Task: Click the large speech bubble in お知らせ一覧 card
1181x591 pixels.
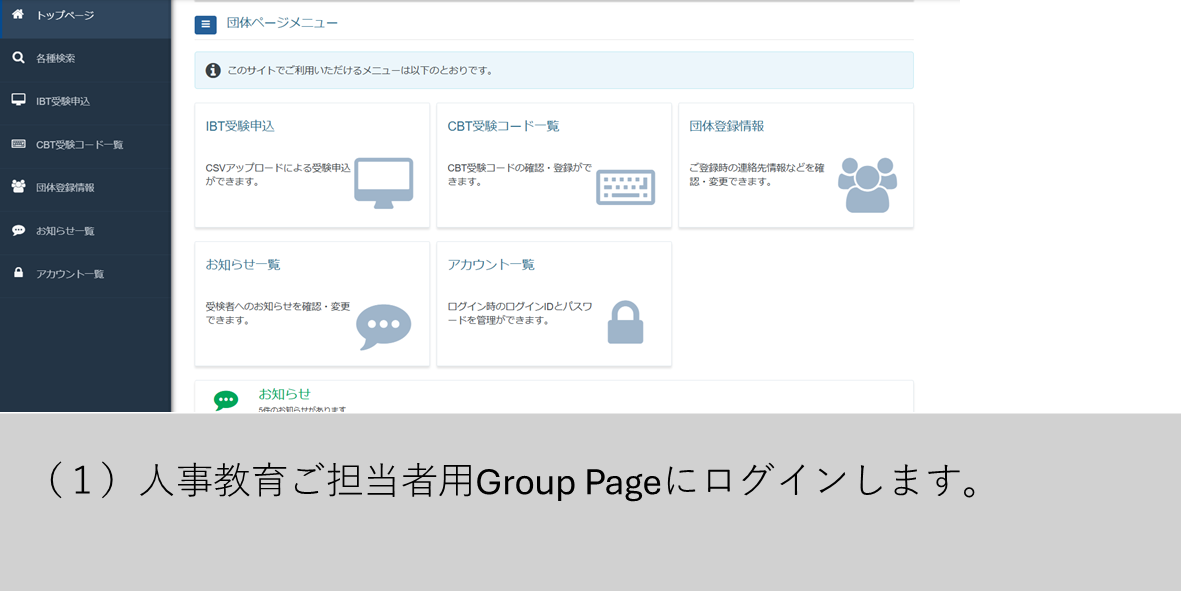Action: coord(383,327)
